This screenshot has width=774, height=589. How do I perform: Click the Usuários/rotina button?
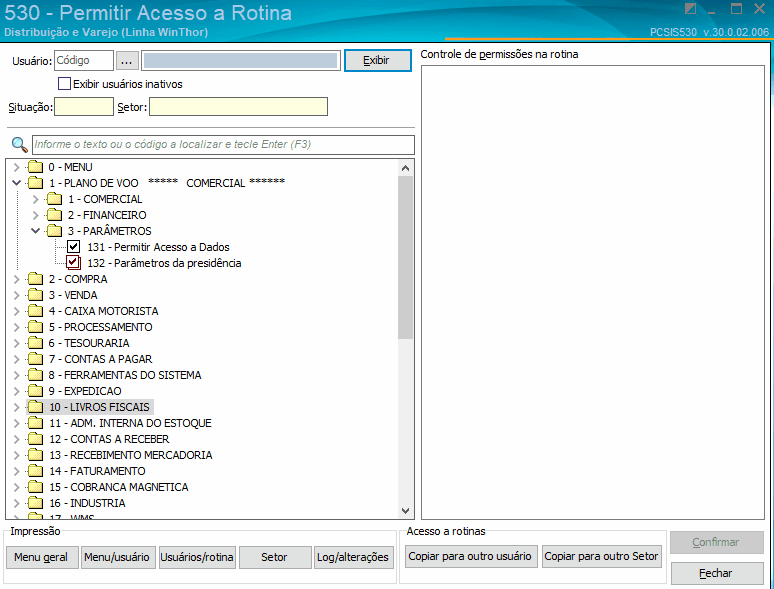click(x=197, y=557)
